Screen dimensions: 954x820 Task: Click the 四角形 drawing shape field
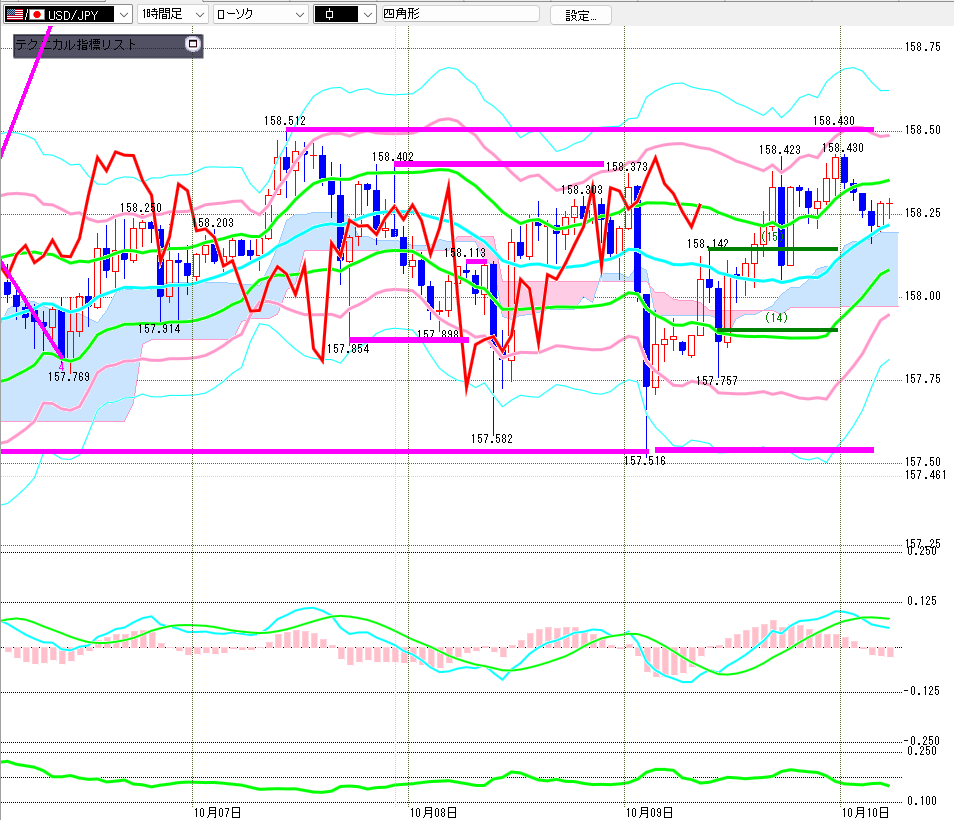[x=460, y=14]
